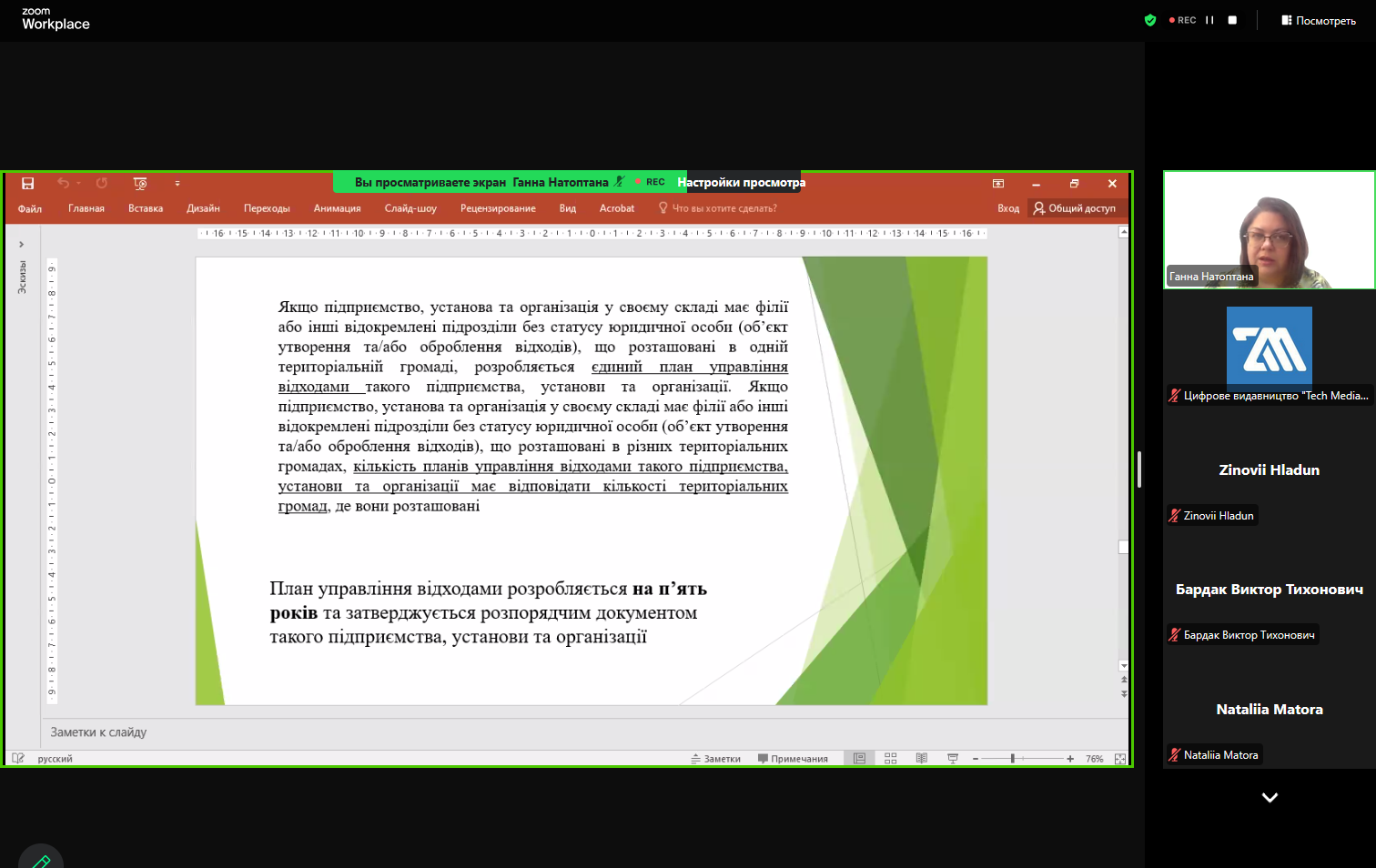Image resolution: width=1376 pixels, height=868 pixels.
Task: Switch to slide sorter view icon
Action: pos(891,759)
